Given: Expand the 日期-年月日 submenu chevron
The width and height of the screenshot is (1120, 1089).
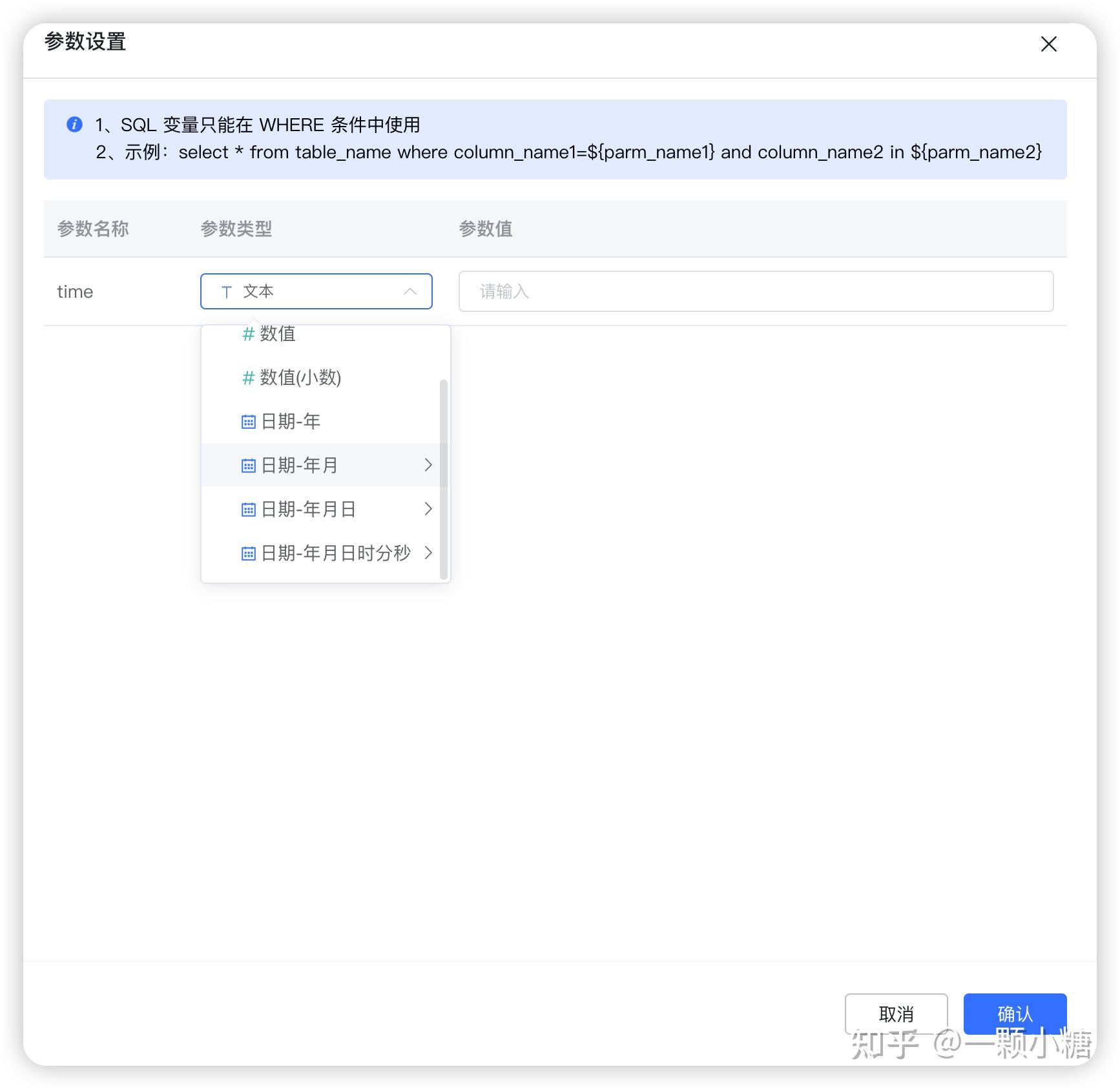Looking at the screenshot, I should pos(428,509).
